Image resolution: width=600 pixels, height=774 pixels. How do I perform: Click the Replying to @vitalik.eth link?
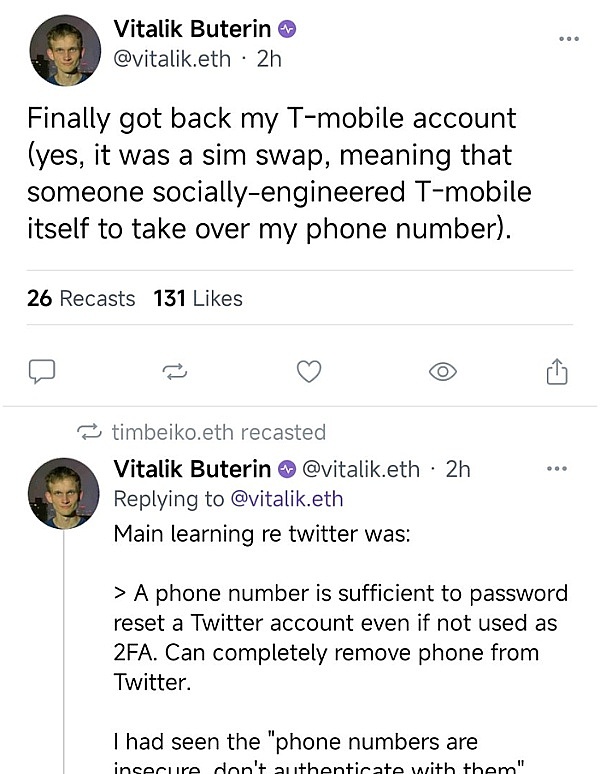pos(285,498)
